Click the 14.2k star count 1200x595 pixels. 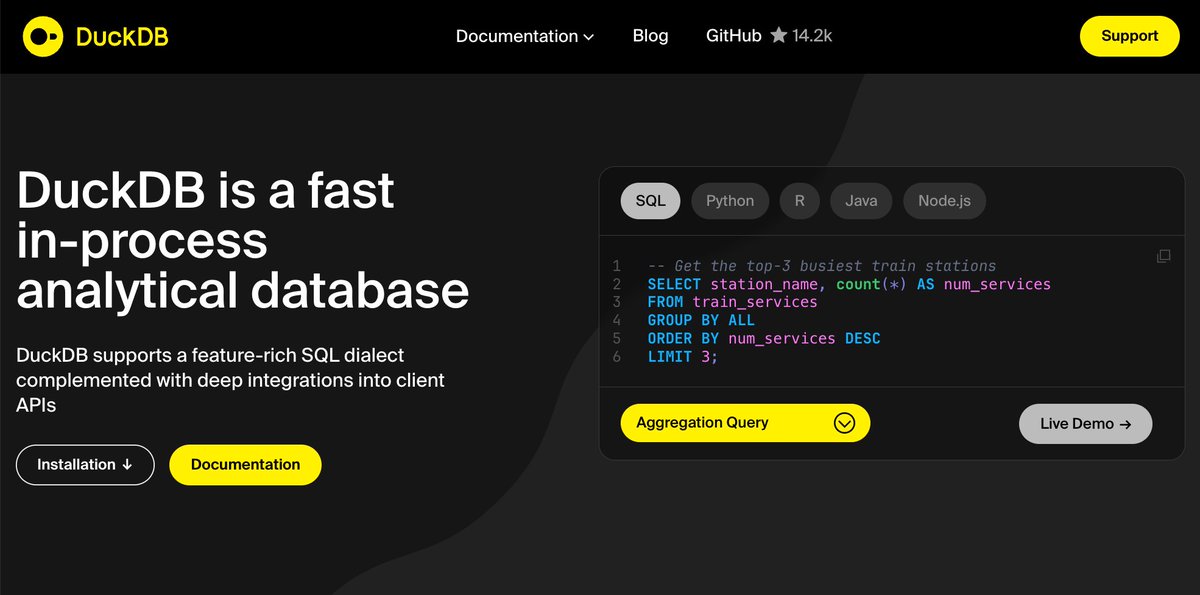point(812,36)
